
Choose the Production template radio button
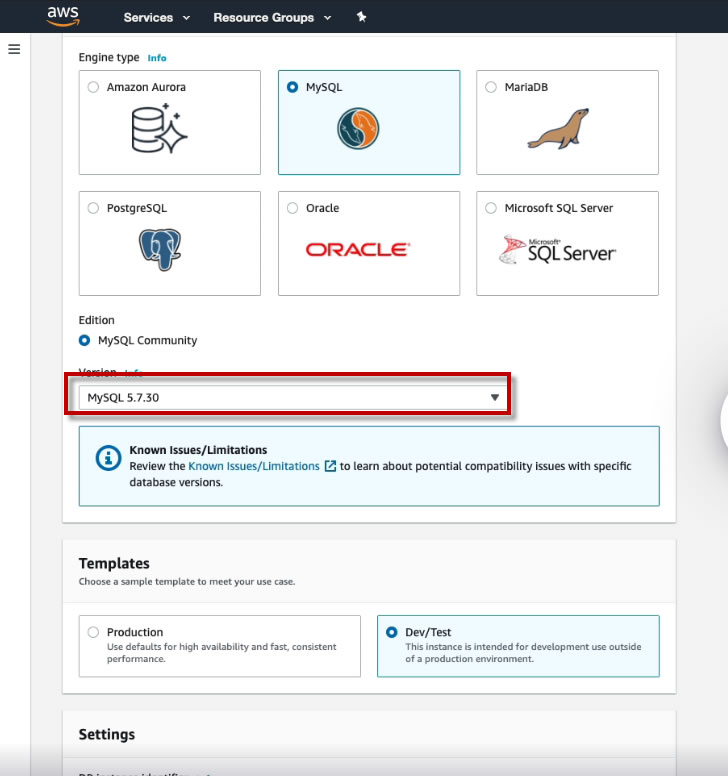click(93, 632)
